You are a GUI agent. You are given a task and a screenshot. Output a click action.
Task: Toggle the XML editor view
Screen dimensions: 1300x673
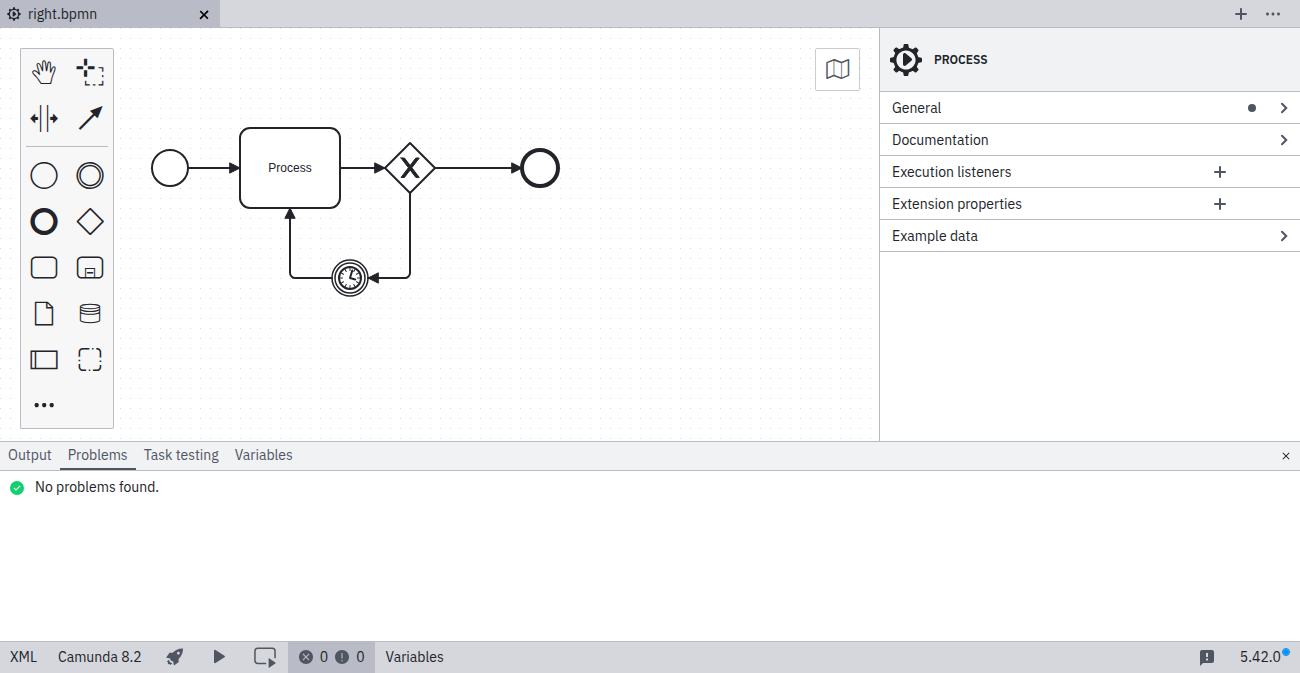pos(22,656)
